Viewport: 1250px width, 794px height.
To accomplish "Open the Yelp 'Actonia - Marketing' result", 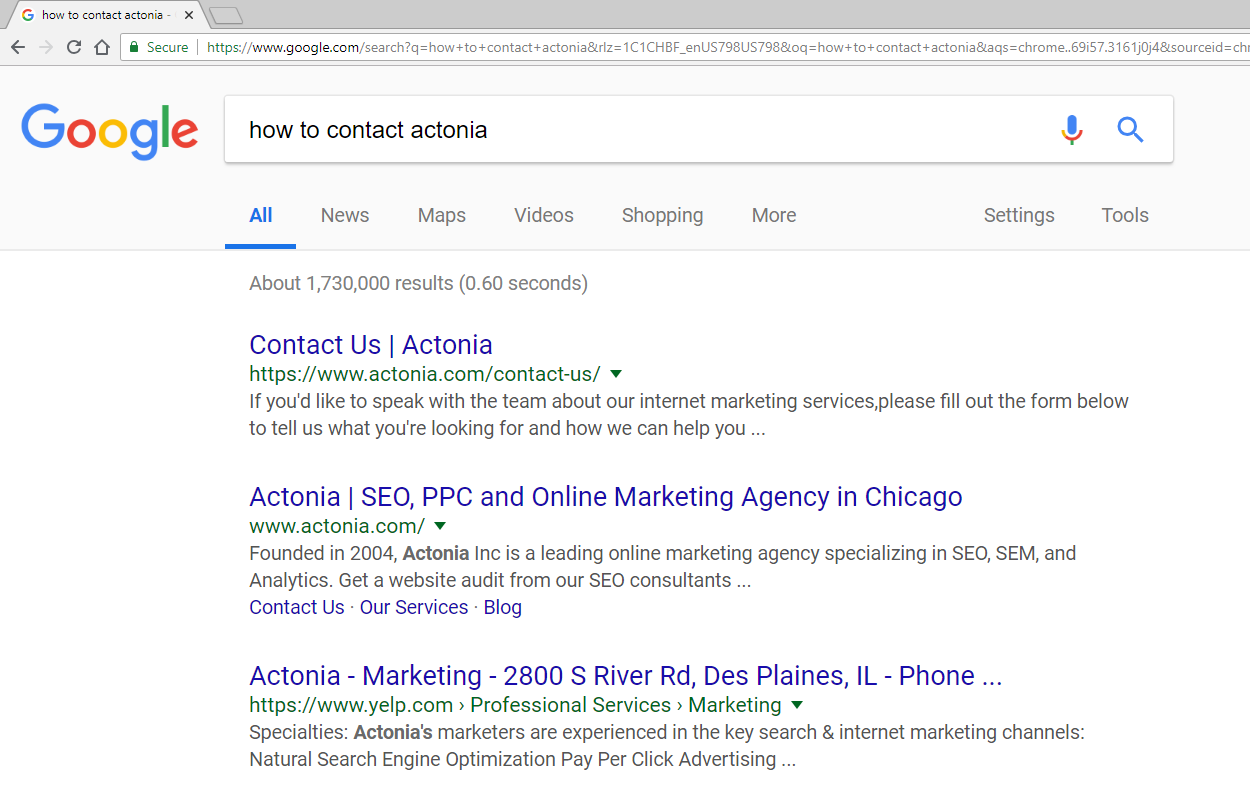I will tap(626, 675).
